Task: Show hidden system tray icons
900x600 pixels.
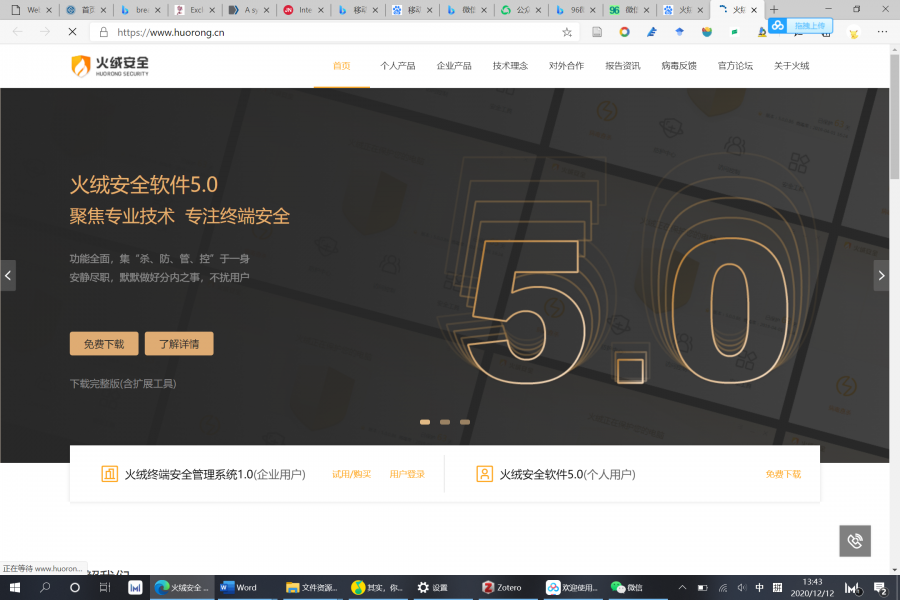Action: [x=682, y=587]
